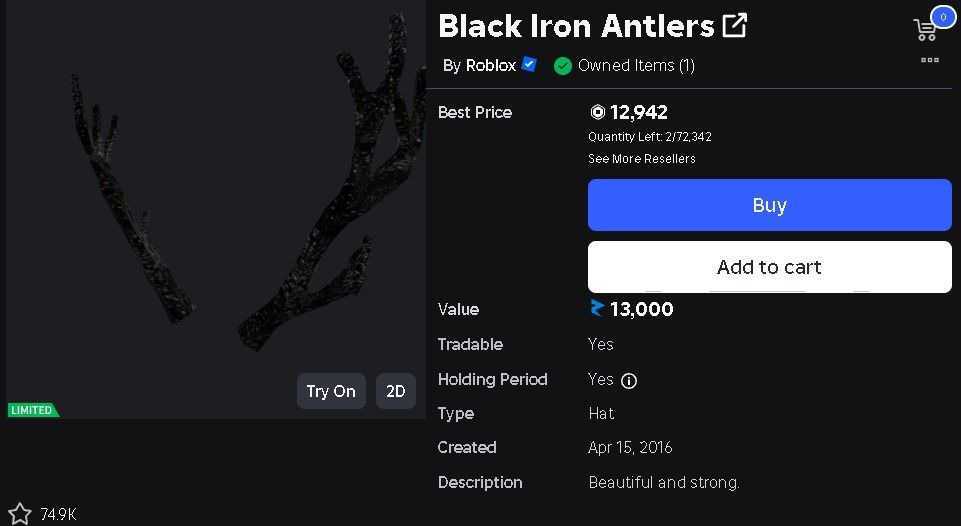Open See More Resellers link
Screen dimensions: 961x526
pyautogui.click(x=642, y=159)
